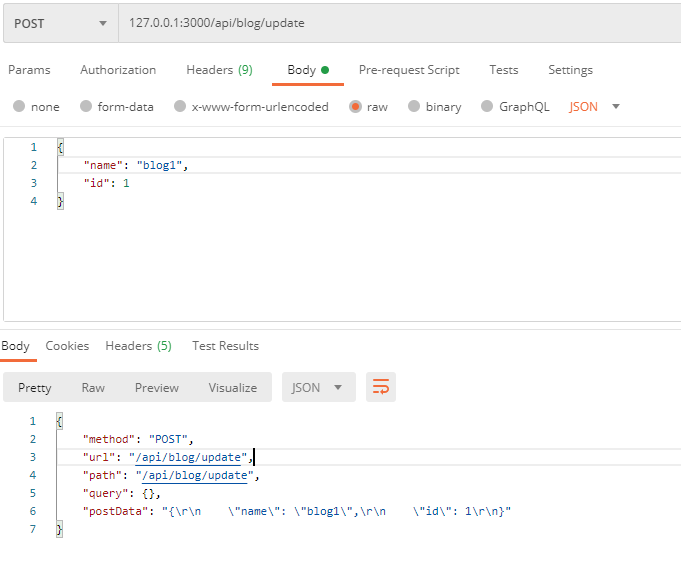
Task: Open the Pre-request Script tab
Action: [x=409, y=70]
